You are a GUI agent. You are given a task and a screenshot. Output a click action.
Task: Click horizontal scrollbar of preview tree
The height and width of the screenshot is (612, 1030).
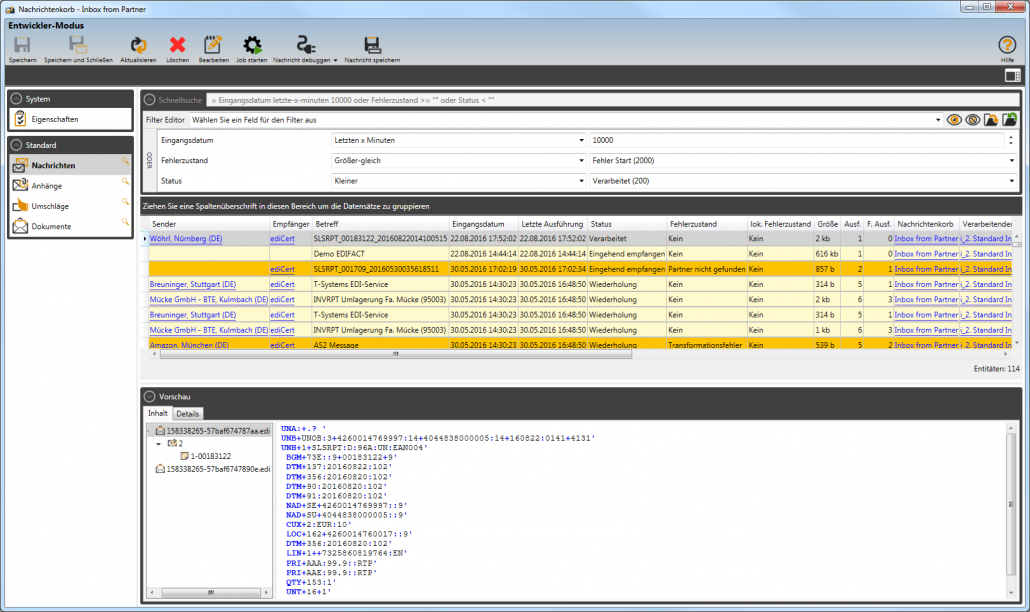[210, 592]
